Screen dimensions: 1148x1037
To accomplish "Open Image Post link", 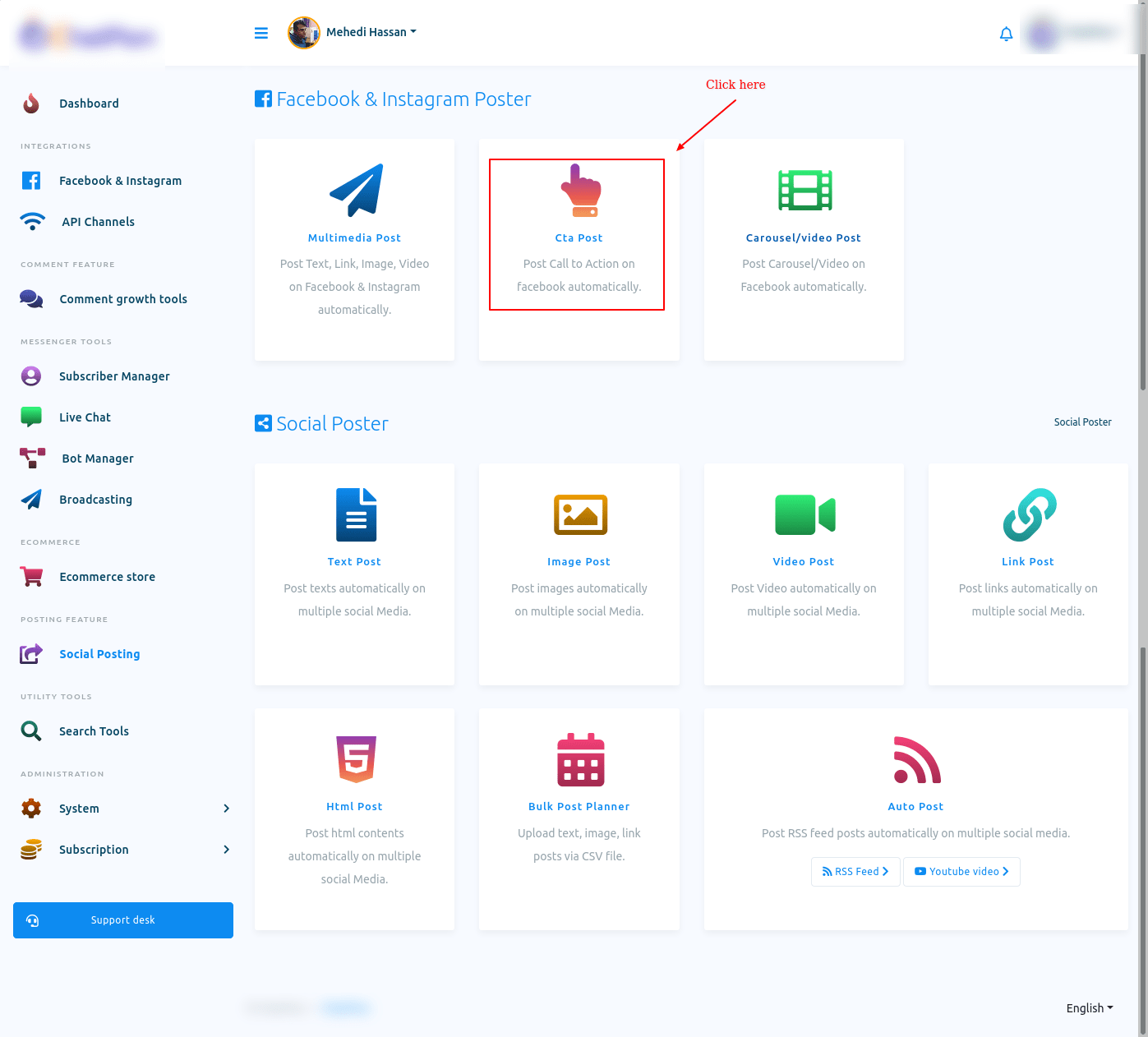I will click(x=579, y=562).
